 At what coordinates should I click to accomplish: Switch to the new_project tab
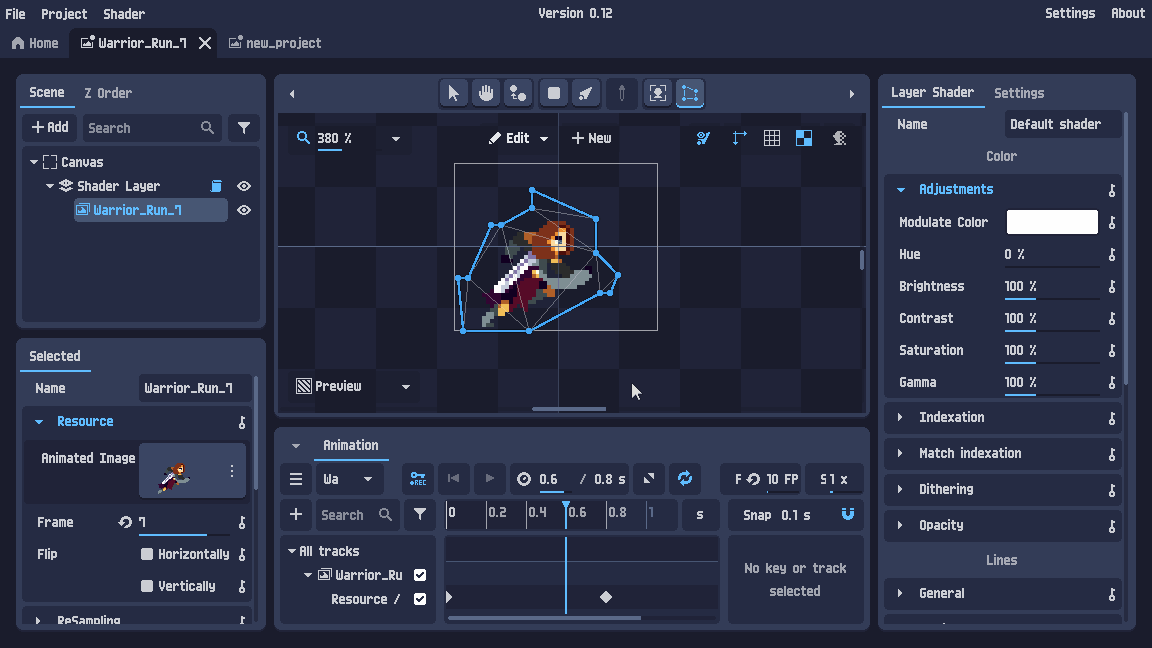[x=275, y=43]
